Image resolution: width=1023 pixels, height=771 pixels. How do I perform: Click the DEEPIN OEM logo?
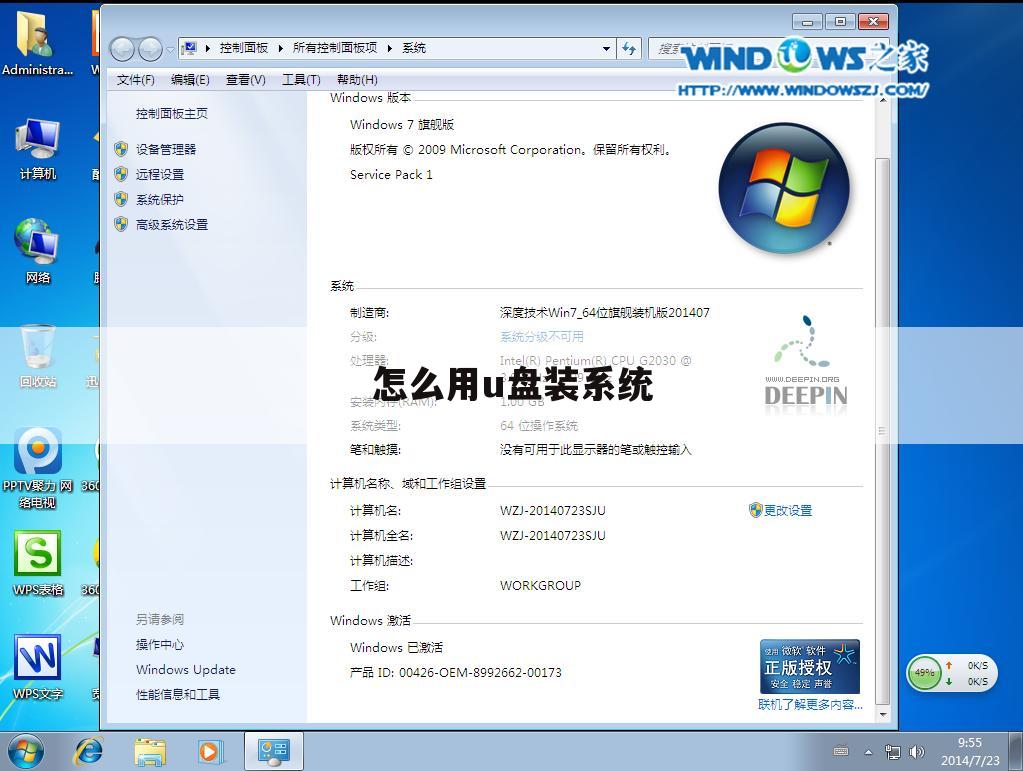pyautogui.click(x=806, y=364)
